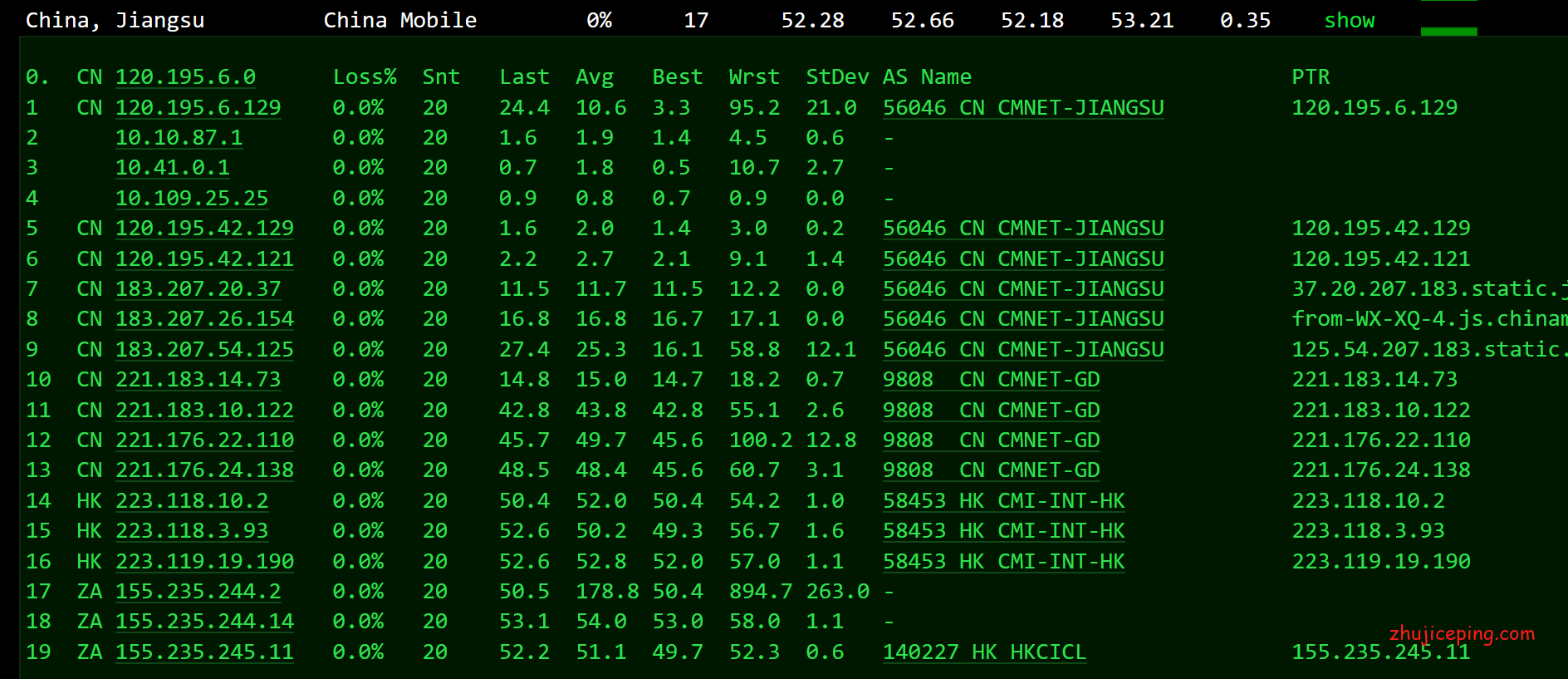The image size is (1568, 679).
Task: Open IP link 183.207.54.125
Action: [204, 350]
